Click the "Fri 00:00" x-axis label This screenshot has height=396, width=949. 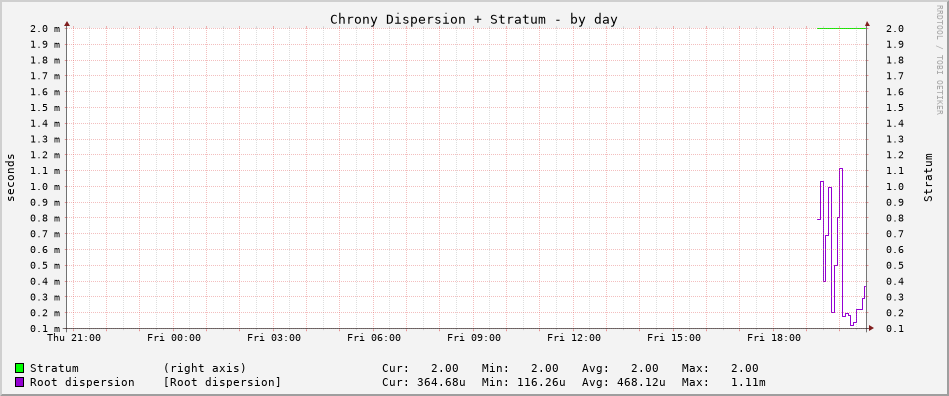(x=174, y=338)
